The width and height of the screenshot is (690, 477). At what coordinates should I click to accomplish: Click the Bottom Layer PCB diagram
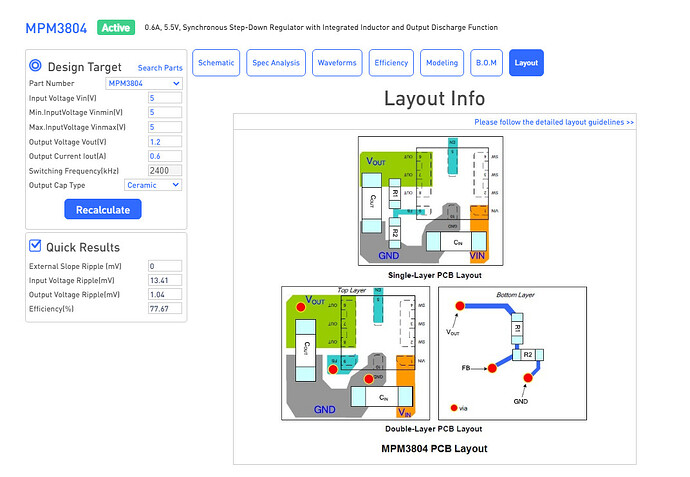coord(513,353)
